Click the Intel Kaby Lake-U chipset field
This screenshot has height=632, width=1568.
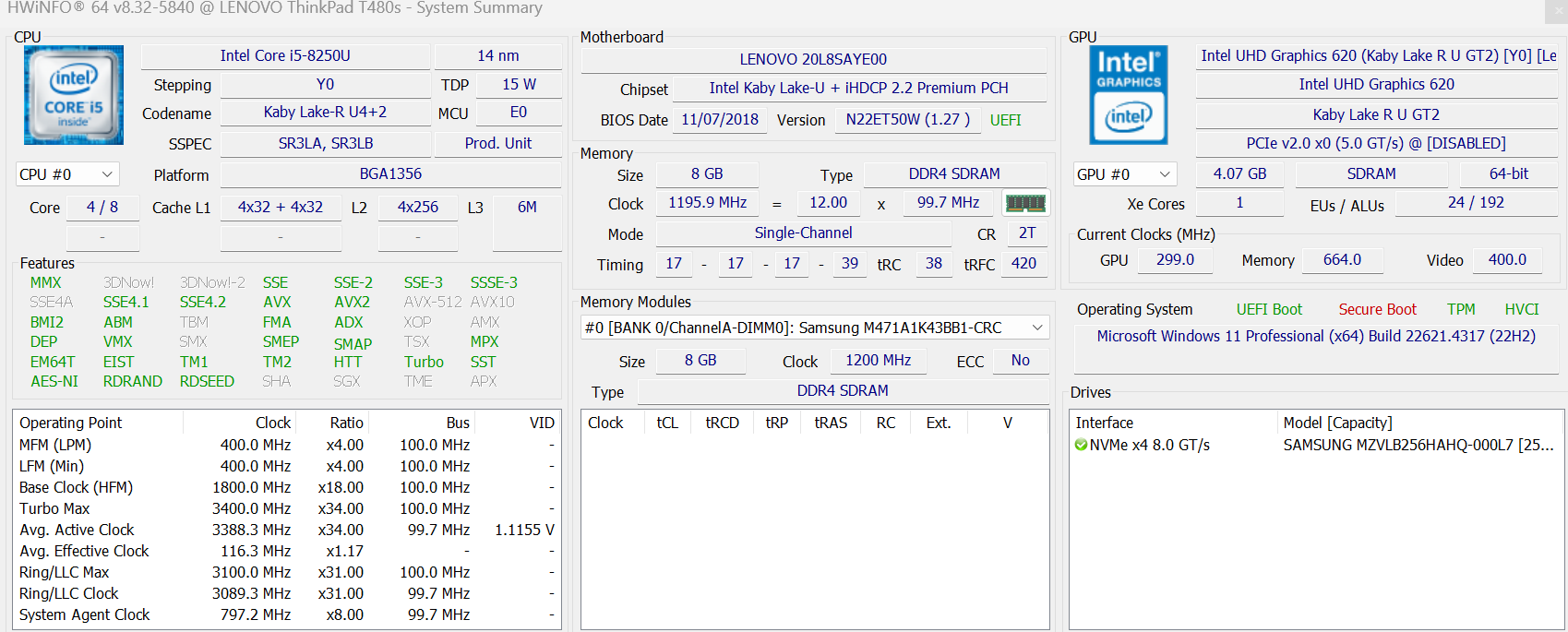click(859, 88)
